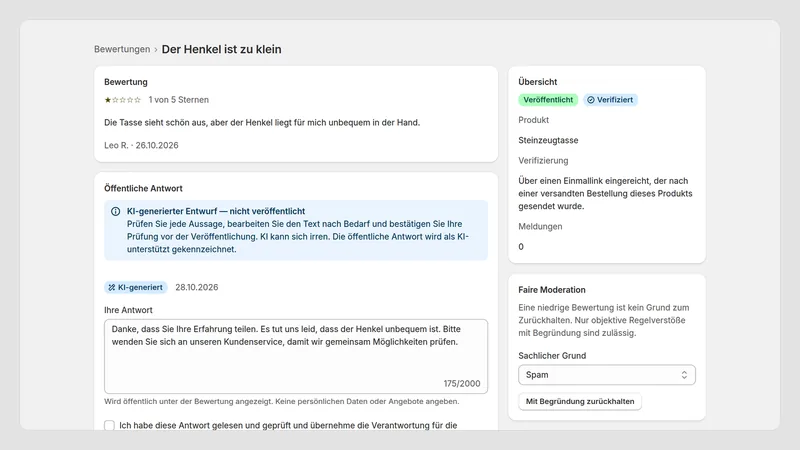Image resolution: width=800 pixels, height=450 pixels.
Task: Click reviewer line 'Leo R. · 26.10.2026'
Action: [141, 145]
